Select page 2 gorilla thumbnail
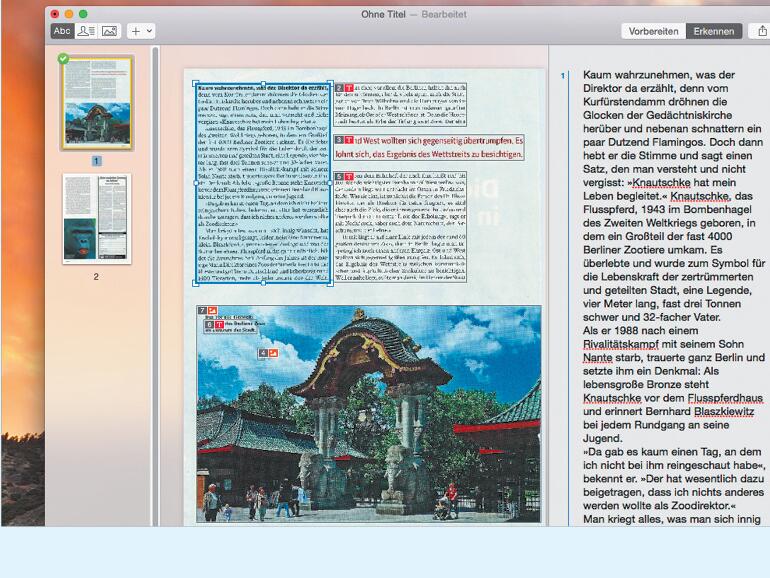The width and height of the screenshot is (770, 578). click(97, 219)
